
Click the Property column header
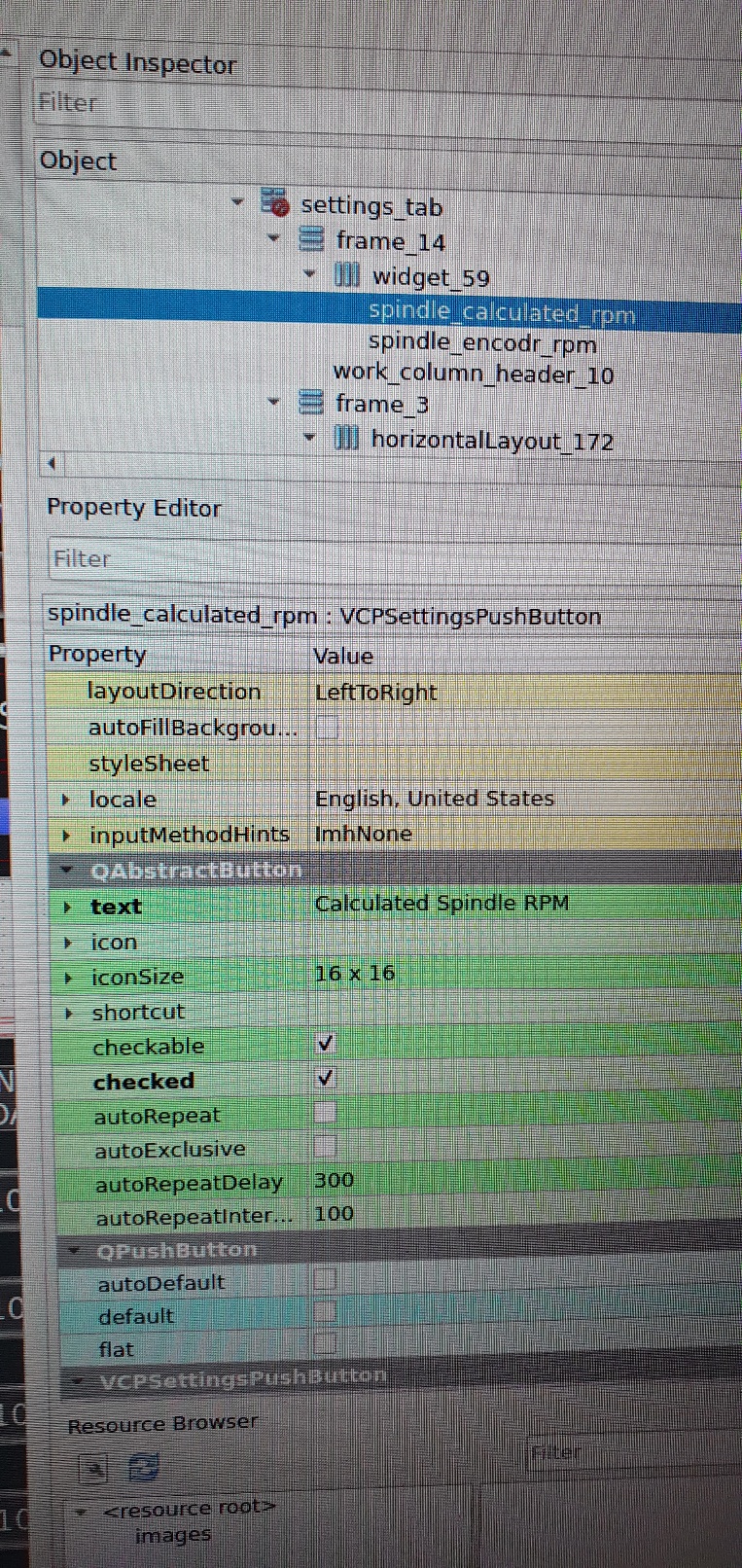click(x=97, y=654)
